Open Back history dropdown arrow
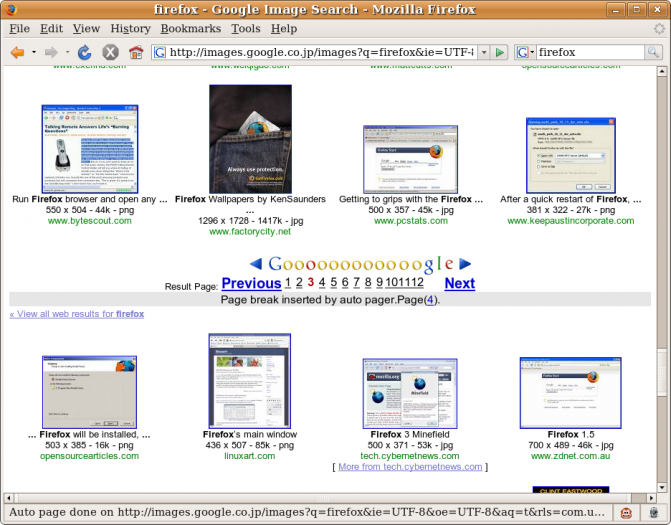Image resolution: width=671 pixels, height=525 pixels. click(34, 53)
